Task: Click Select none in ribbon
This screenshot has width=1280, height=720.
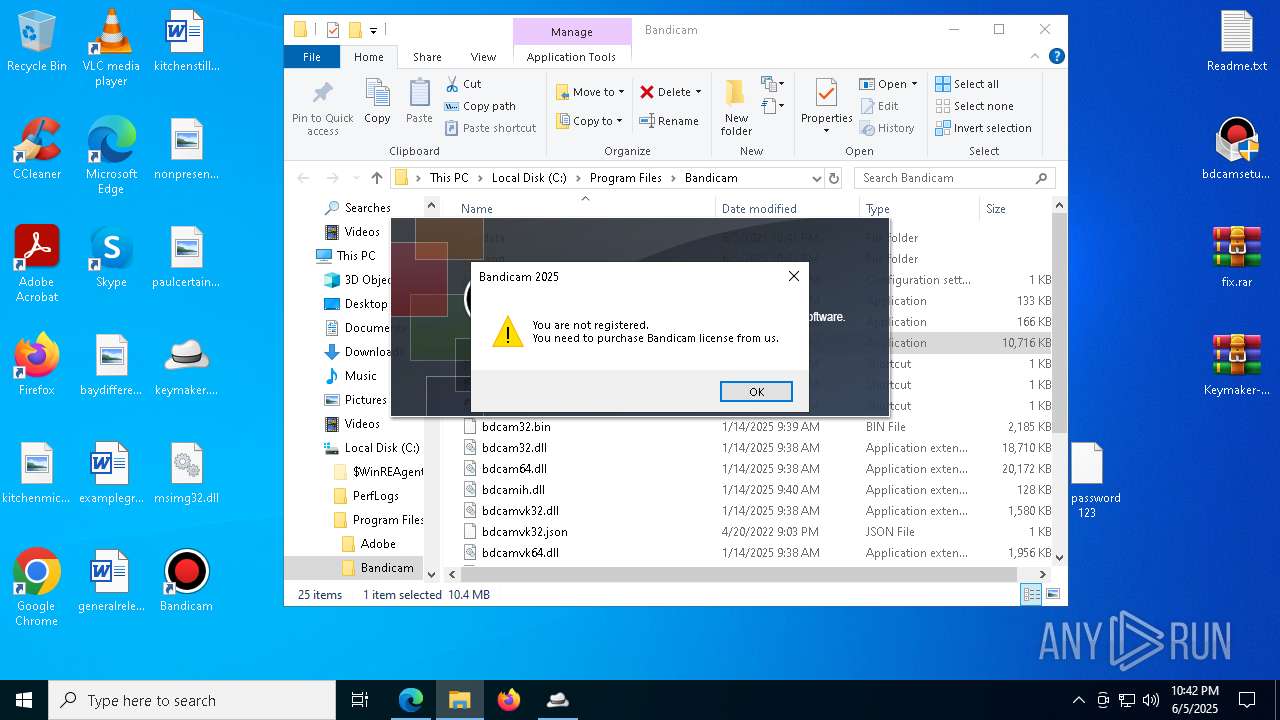Action: (x=974, y=106)
